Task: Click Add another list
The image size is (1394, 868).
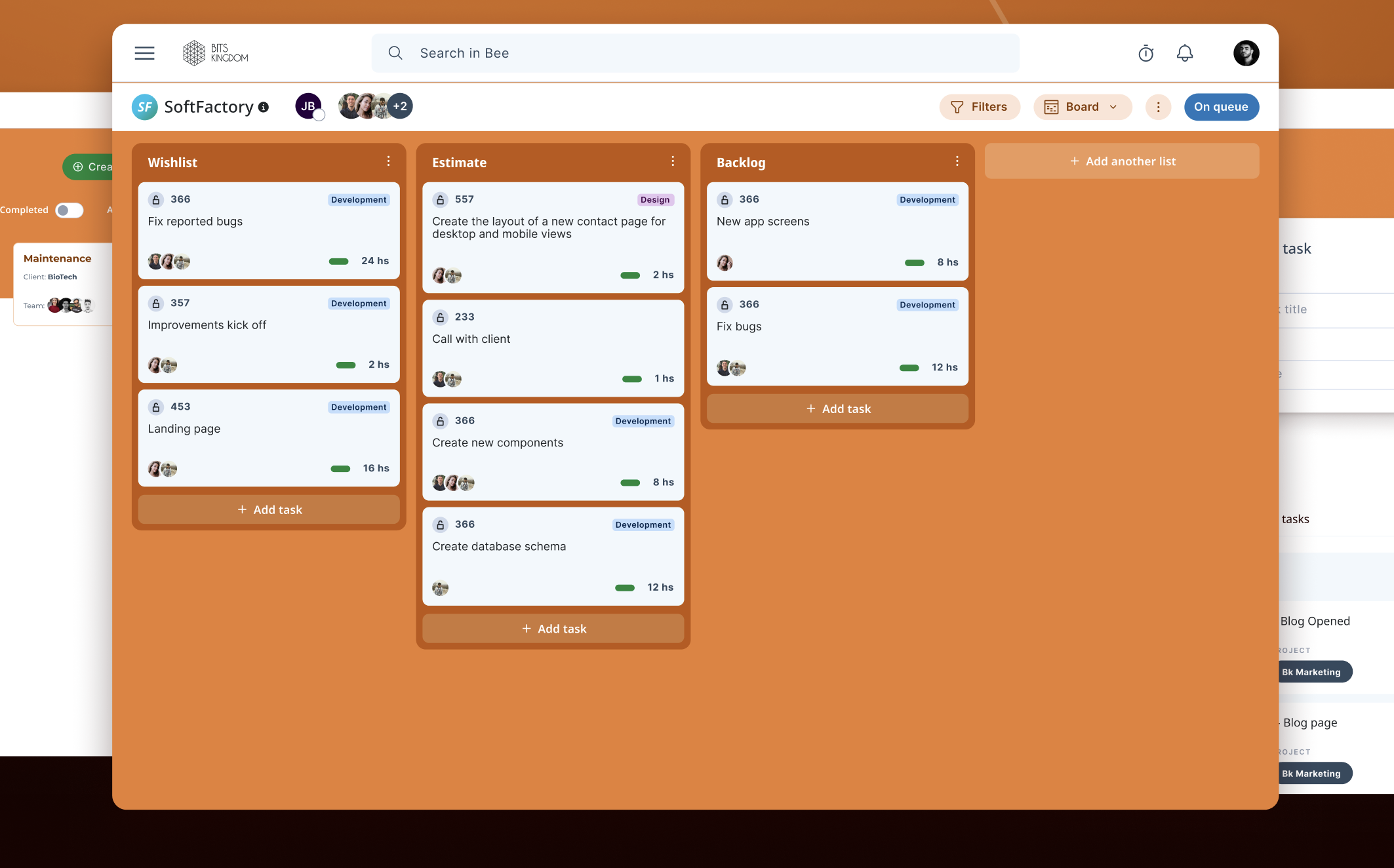Action: (x=1121, y=161)
